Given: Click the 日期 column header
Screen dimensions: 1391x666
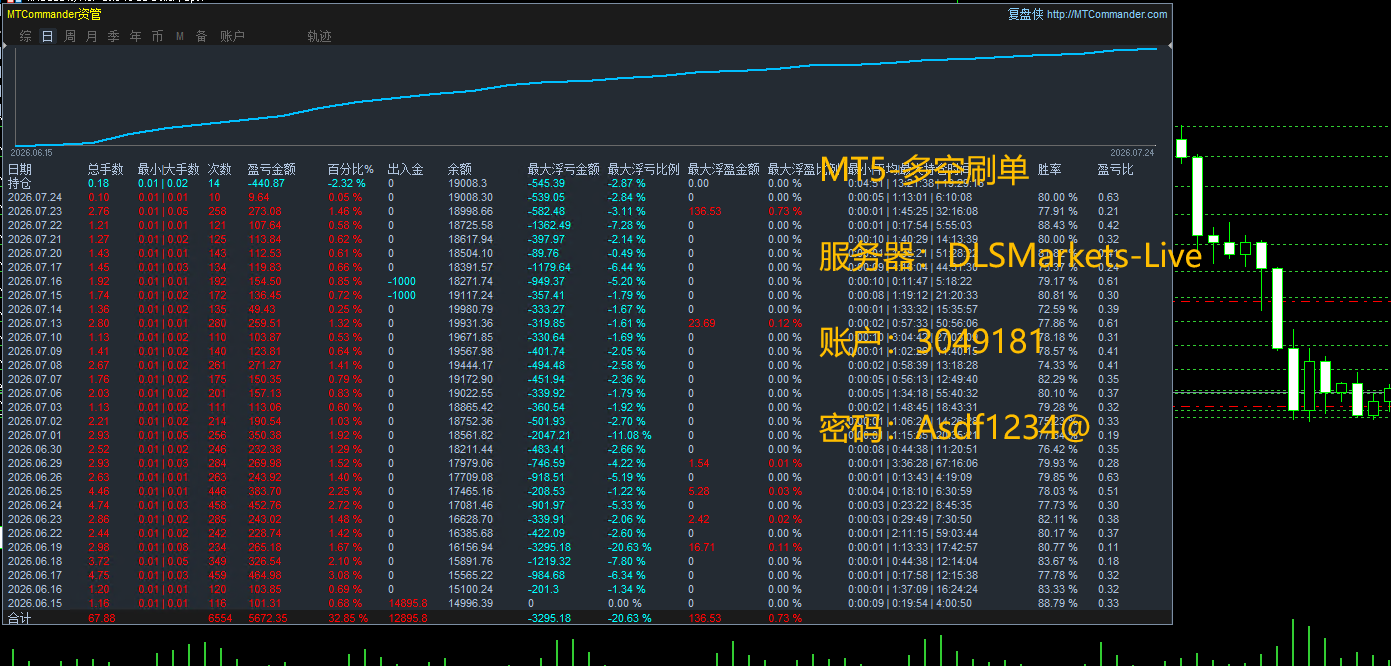Looking at the screenshot, I should pyautogui.click(x=20, y=169).
